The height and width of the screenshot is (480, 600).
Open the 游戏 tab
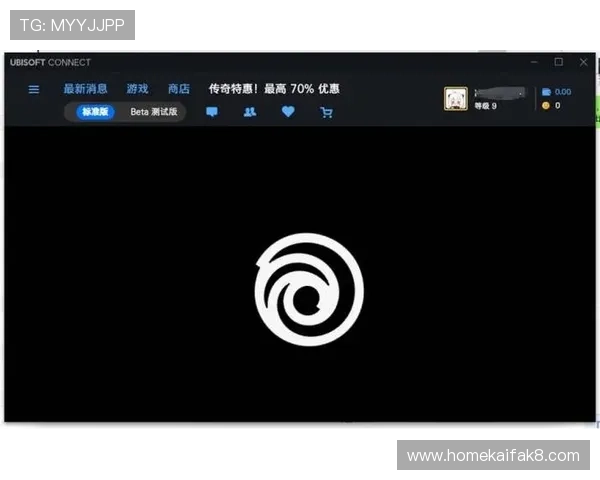(x=137, y=89)
